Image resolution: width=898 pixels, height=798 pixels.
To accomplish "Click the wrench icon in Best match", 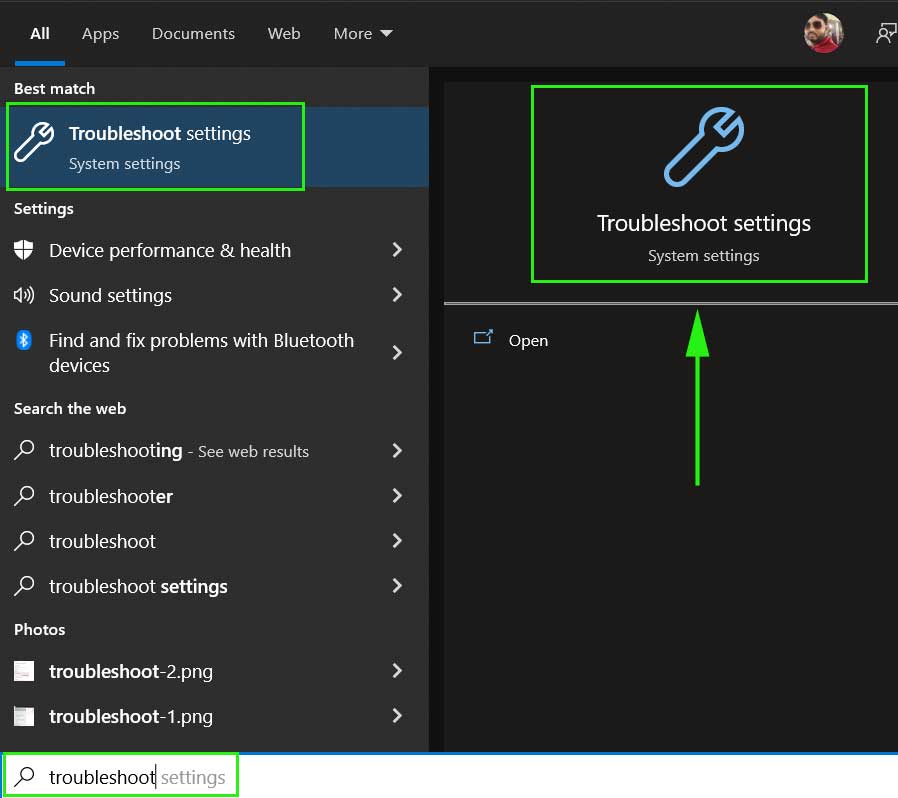I will (34, 141).
